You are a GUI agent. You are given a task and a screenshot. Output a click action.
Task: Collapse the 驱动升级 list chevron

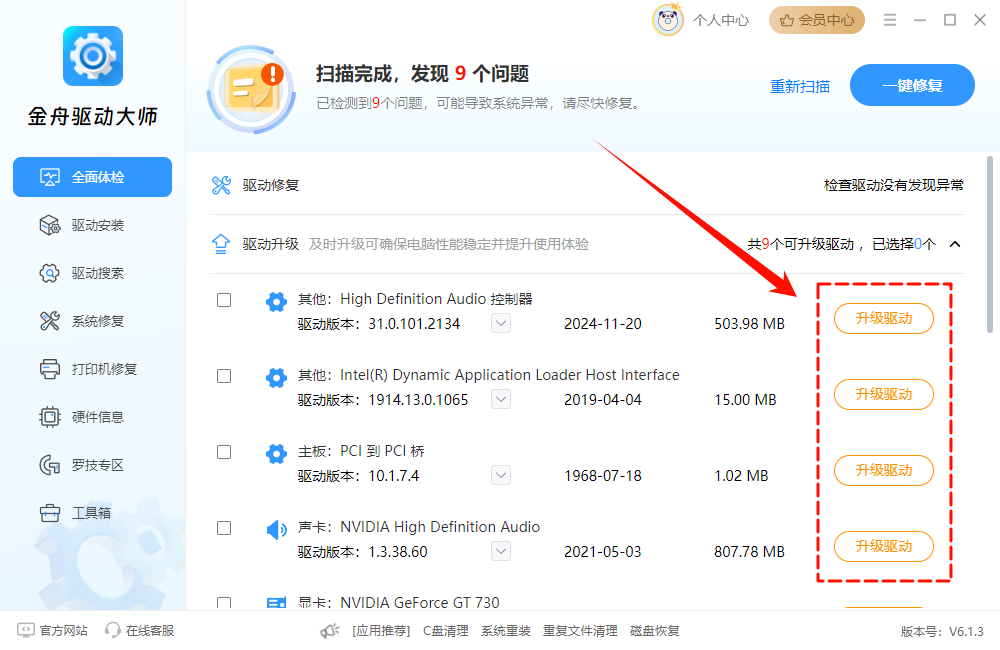tap(955, 244)
